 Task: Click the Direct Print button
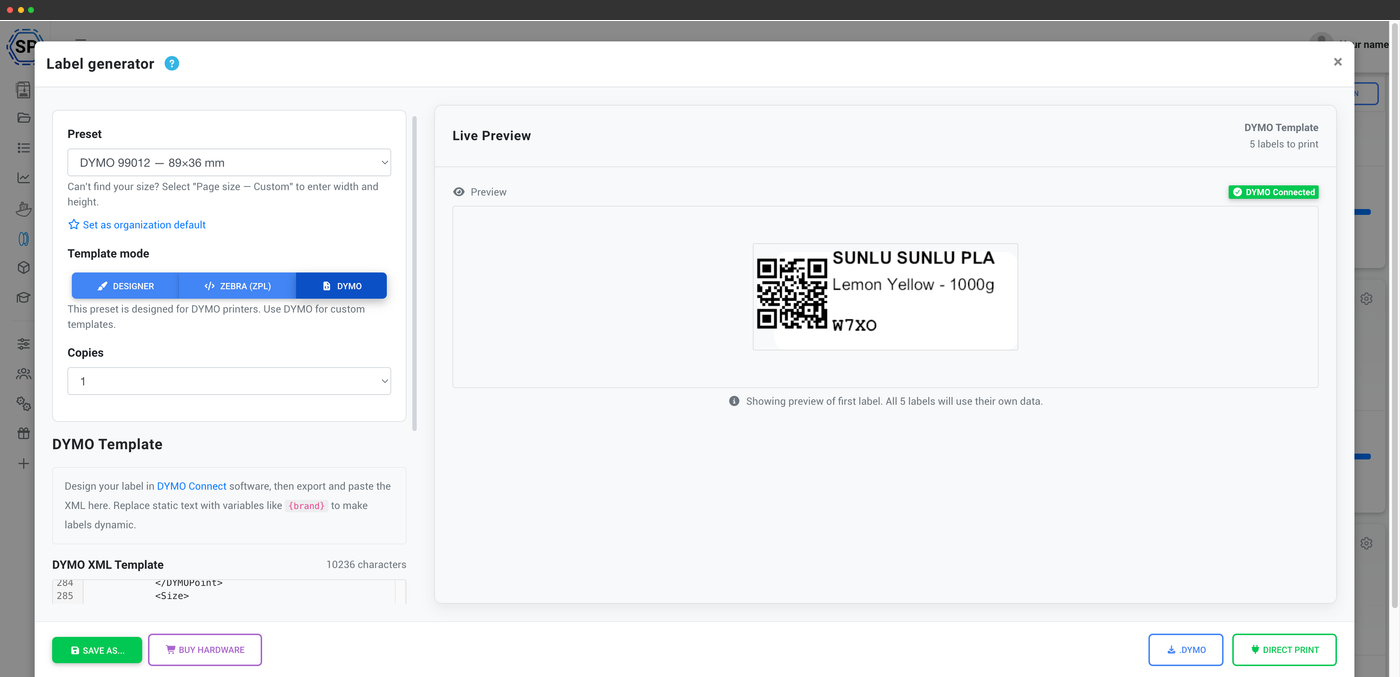1284,650
